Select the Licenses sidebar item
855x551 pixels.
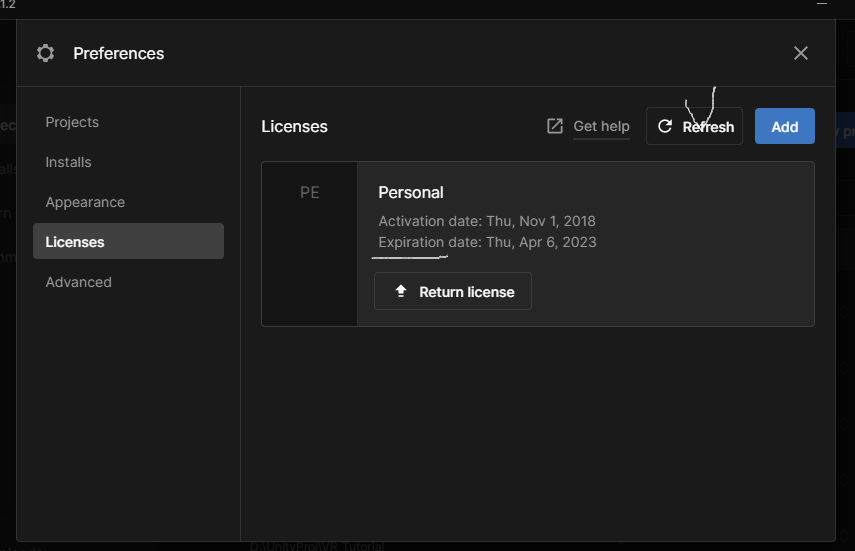tap(128, 241)
